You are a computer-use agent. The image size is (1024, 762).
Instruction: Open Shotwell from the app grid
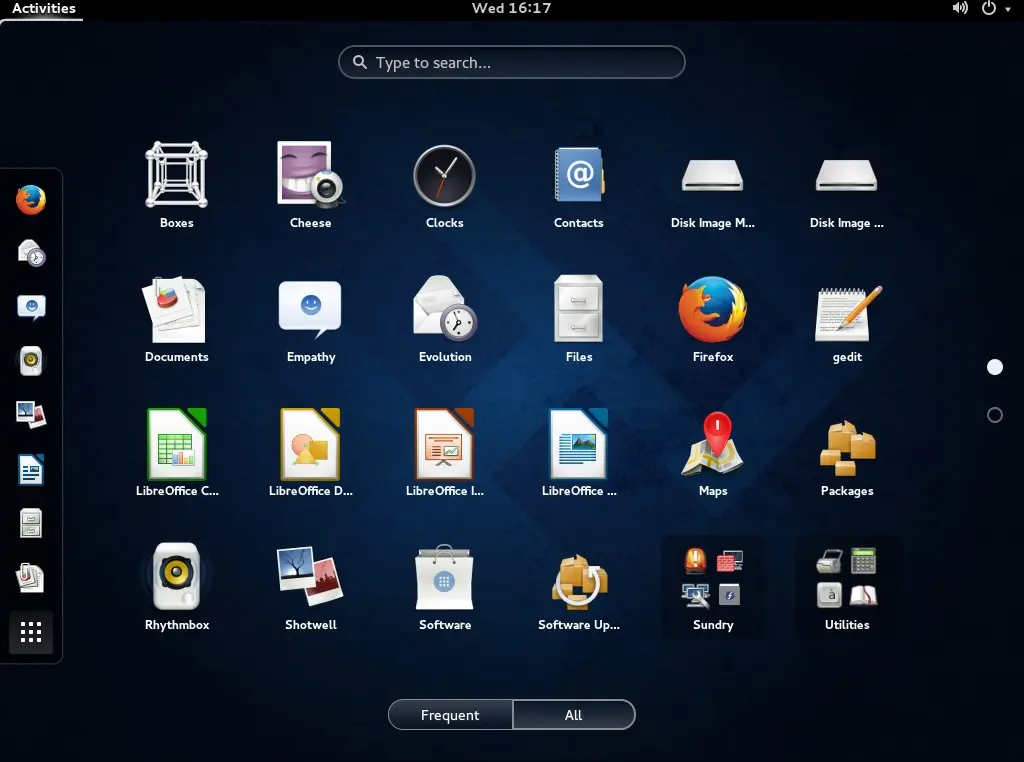tap(310, 588)
